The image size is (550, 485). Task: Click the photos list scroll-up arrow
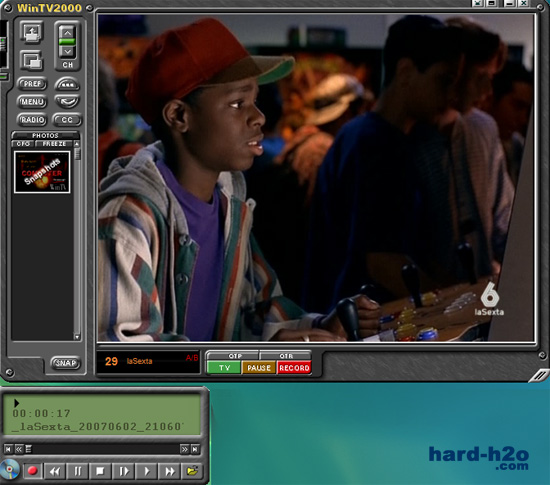coord(77,144)
